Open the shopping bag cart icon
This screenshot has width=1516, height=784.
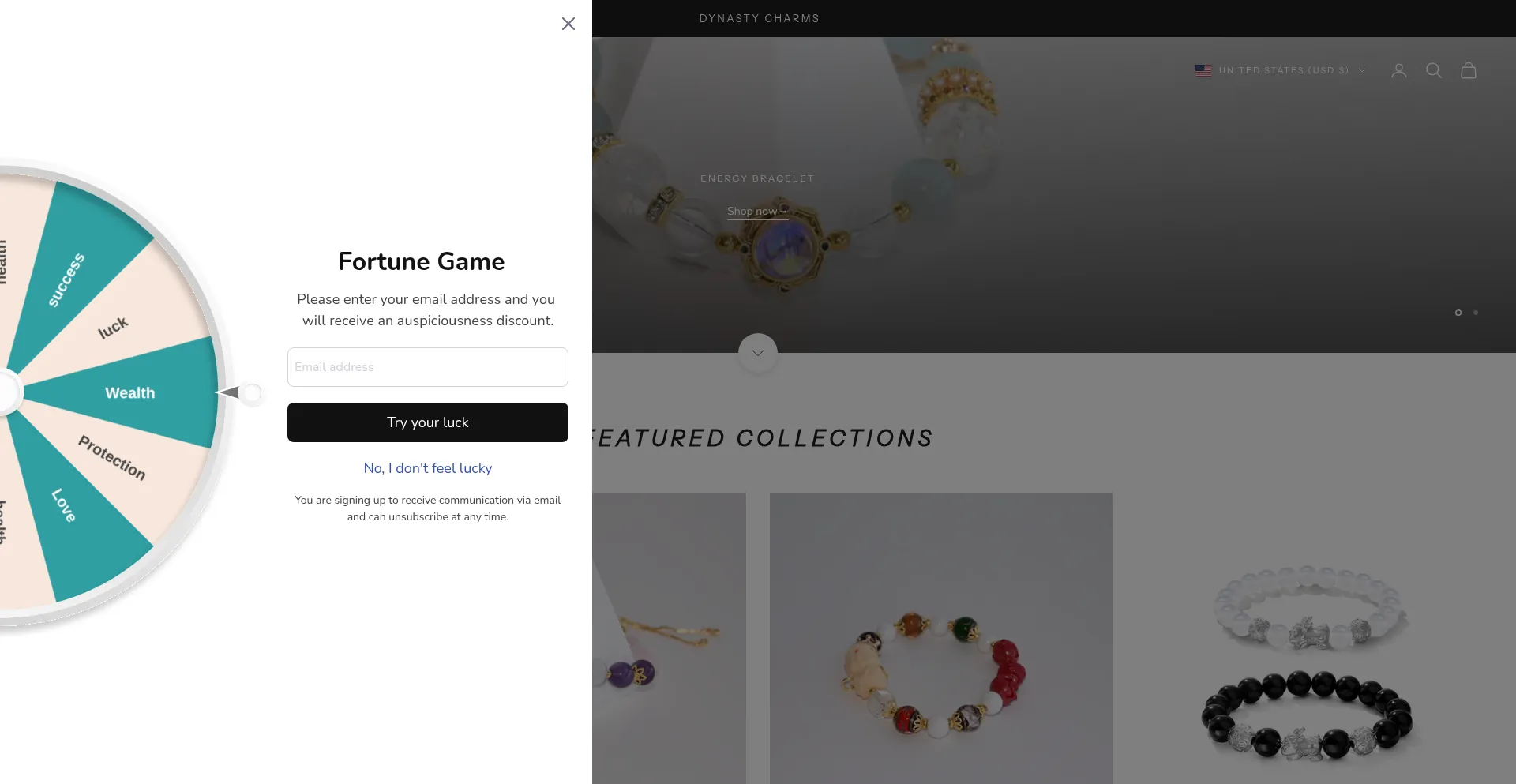tap(1468, 70)
